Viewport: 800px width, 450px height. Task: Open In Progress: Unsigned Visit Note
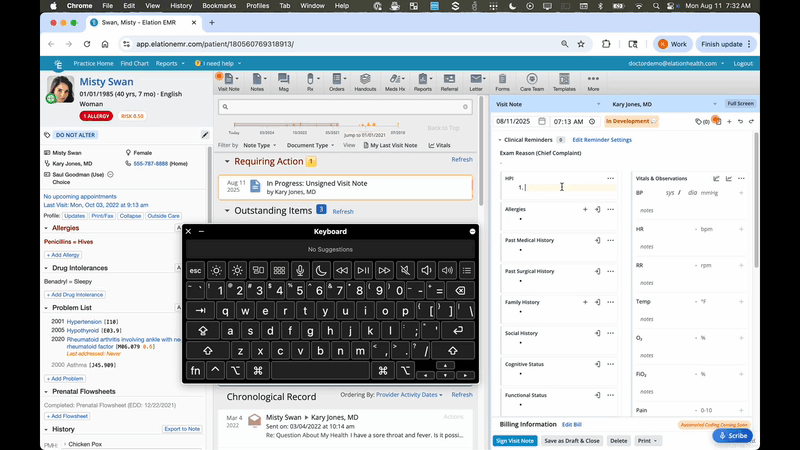coord(345,187)
